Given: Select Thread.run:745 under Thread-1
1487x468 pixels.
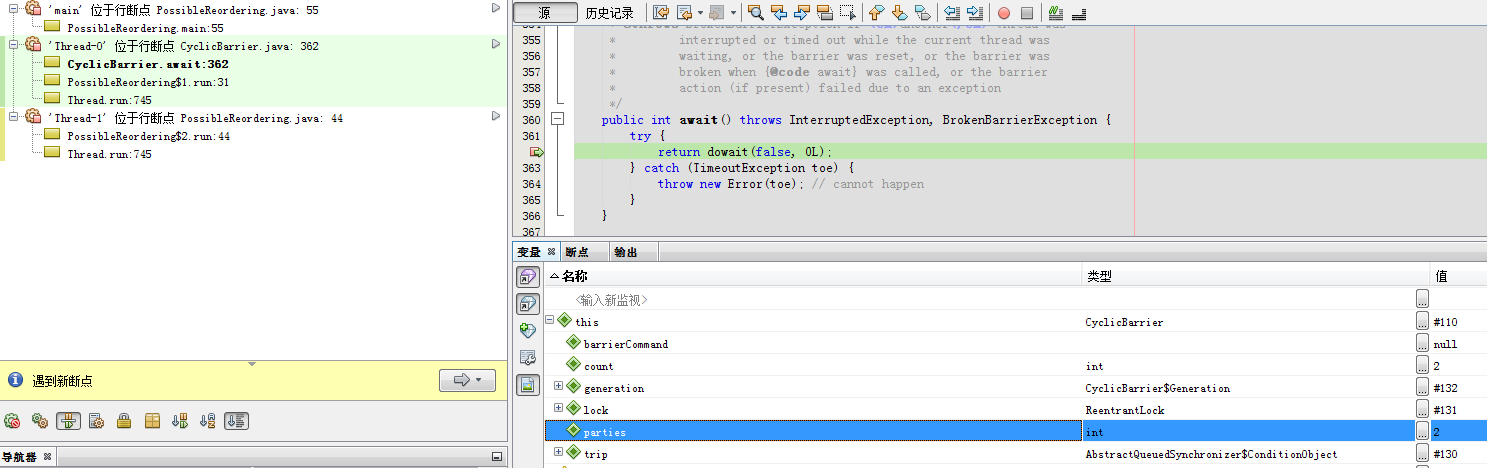Looking at the screenshot, I should pos(109,154).
